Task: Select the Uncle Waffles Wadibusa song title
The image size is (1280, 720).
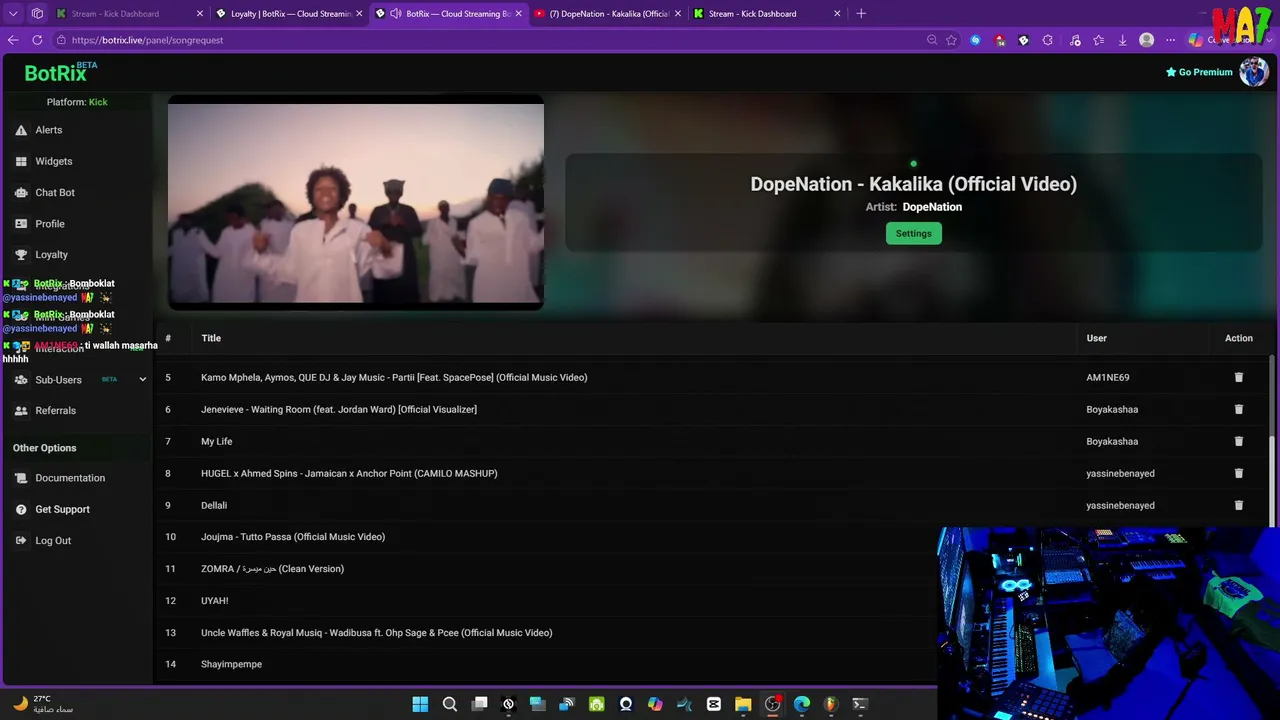Action: pos(376,633)
